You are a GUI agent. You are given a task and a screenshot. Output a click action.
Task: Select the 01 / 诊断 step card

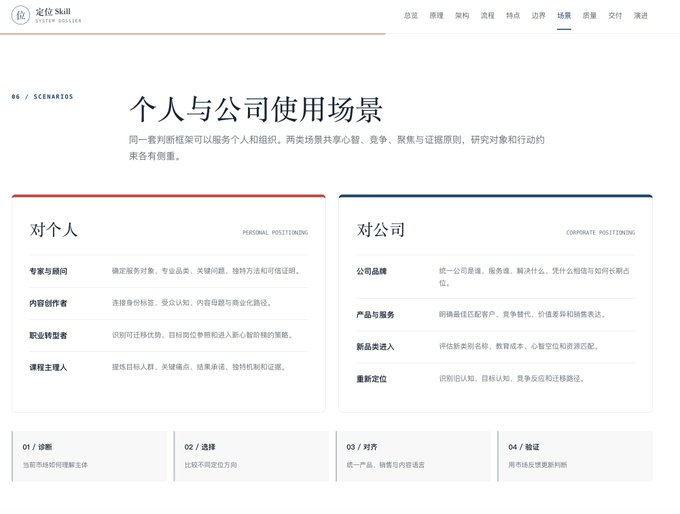coord(89,456)
